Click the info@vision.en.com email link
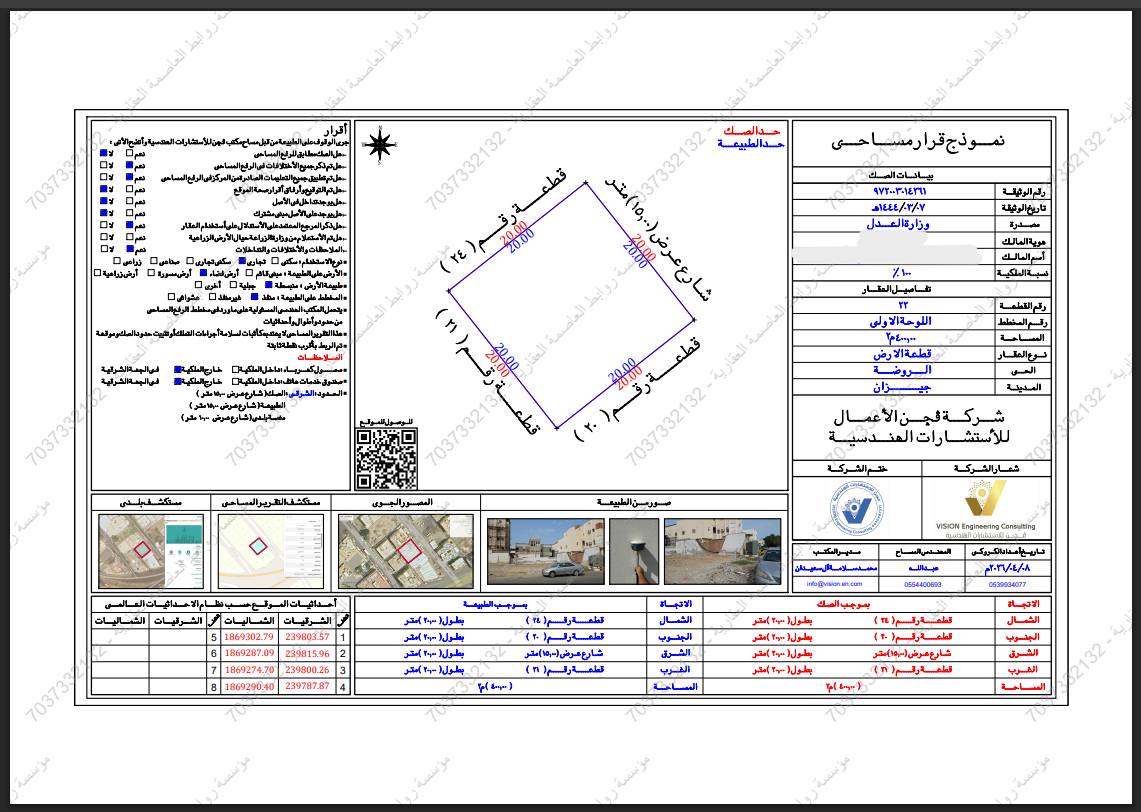 click(834, 584)
